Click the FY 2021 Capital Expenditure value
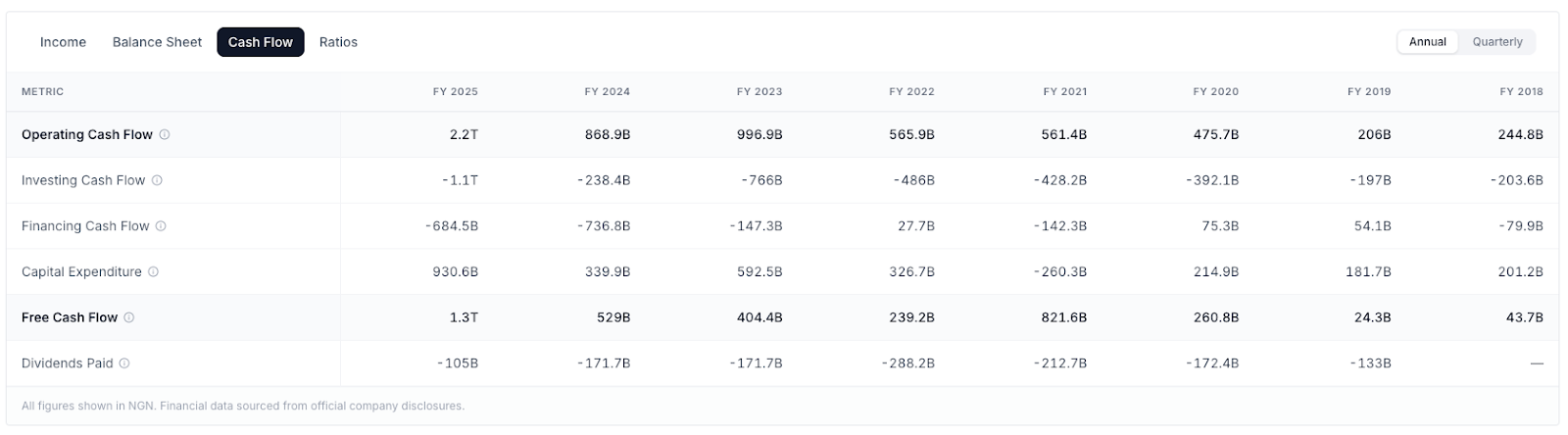Screen dimensions: 1568x435 [x=1059, y=271]
